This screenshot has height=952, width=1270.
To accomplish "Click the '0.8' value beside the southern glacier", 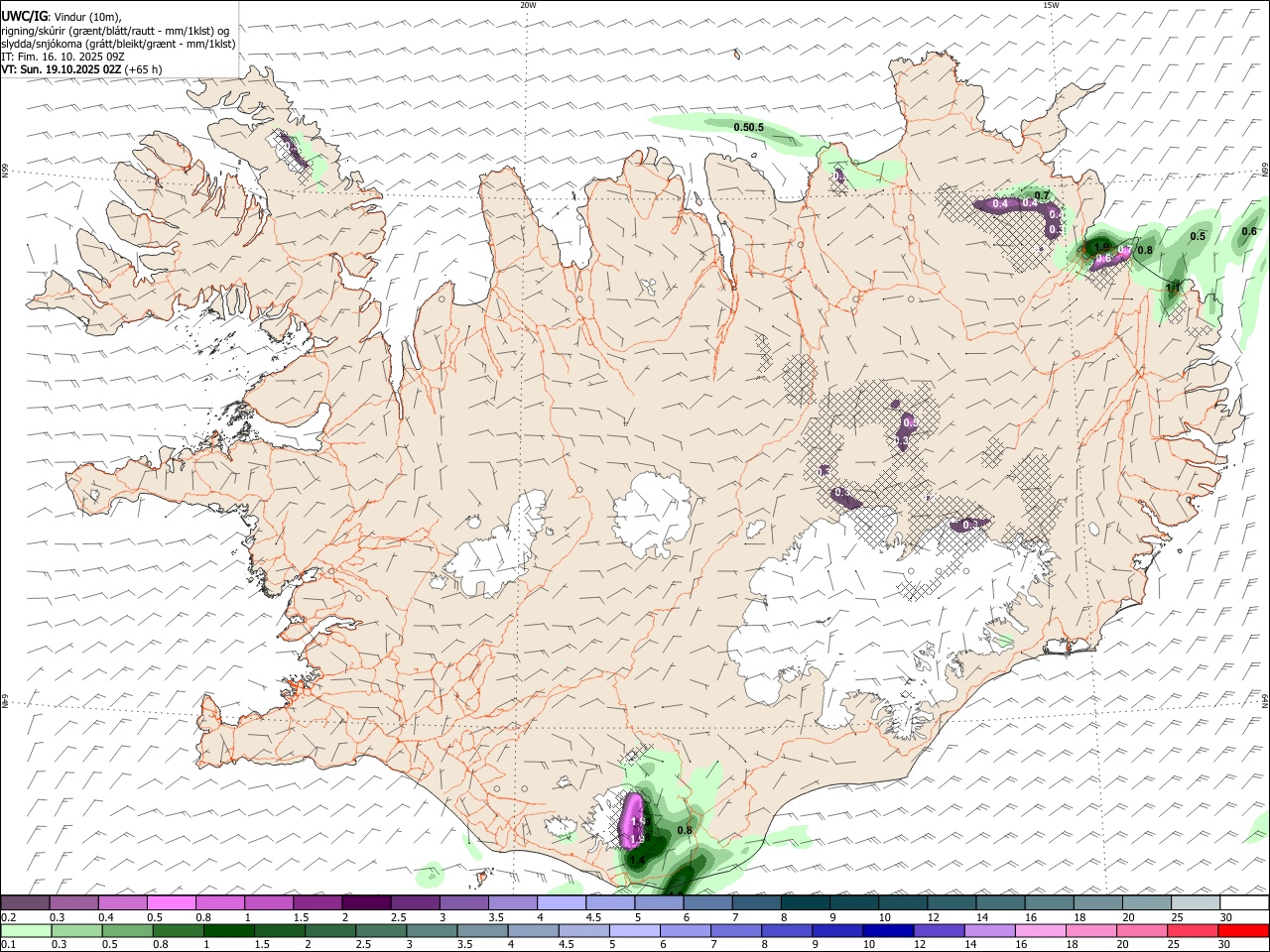I will pyautogui.click(x=684, y=830).
